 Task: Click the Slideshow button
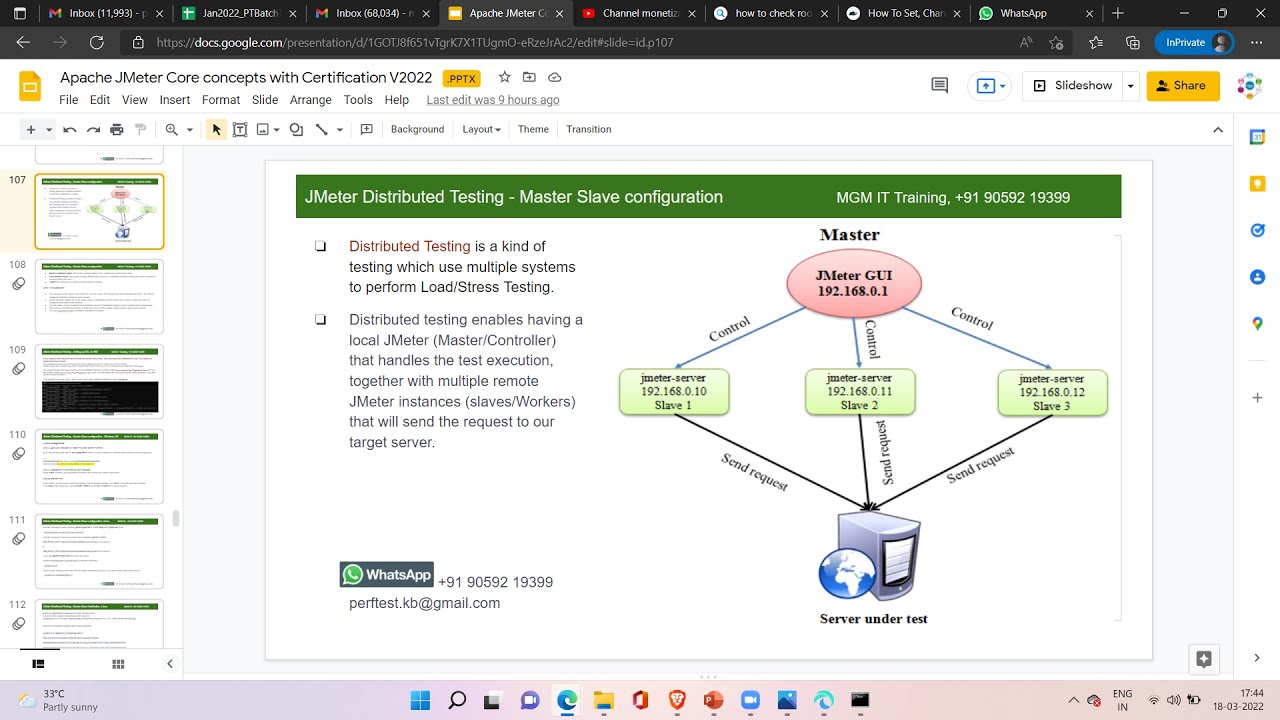point(1073,86)
